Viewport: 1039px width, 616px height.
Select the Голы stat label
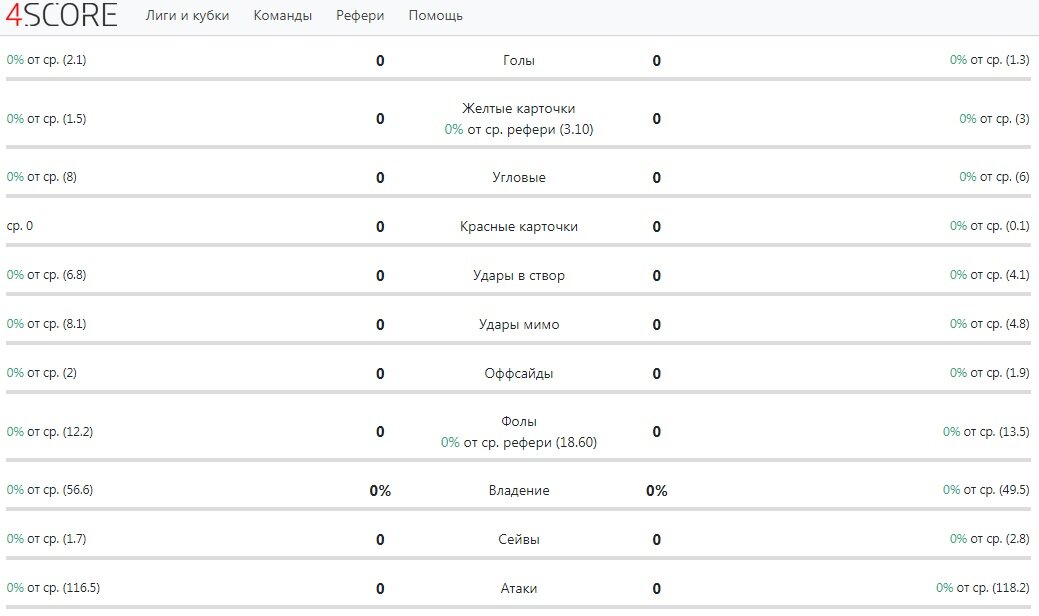pyautogui.click(x=519, y=60)
